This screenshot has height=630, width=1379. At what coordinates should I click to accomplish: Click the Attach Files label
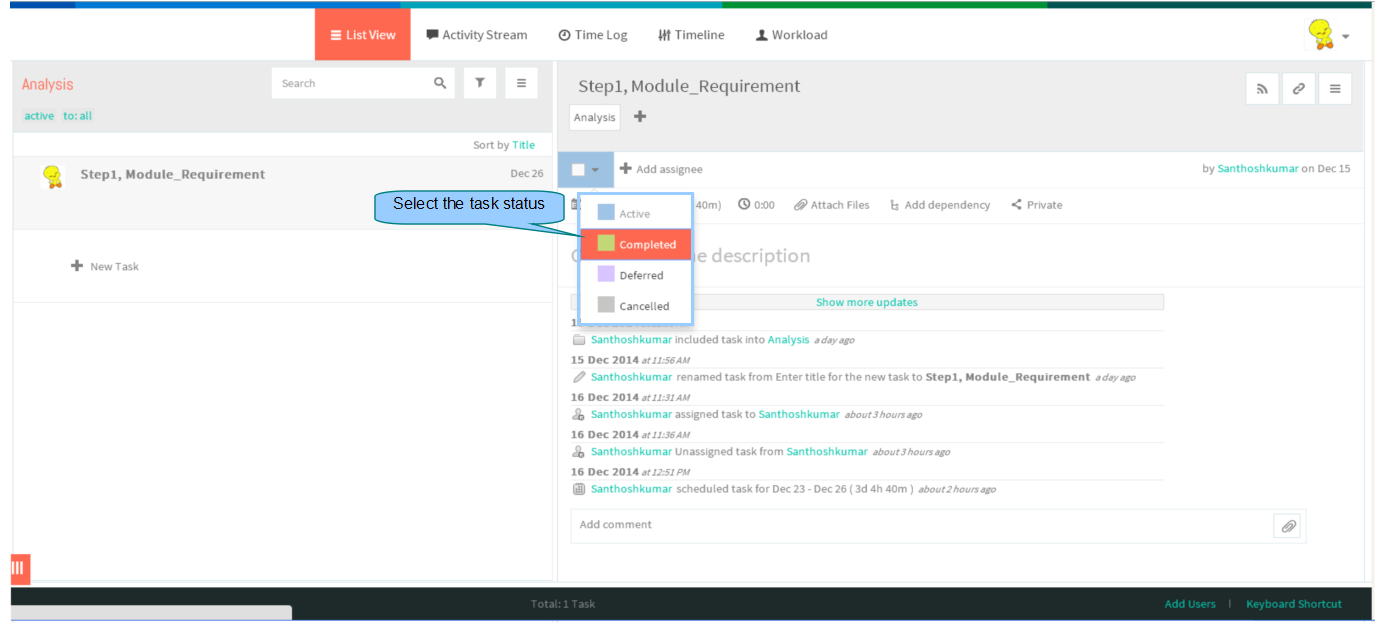(x=840, y=205)
